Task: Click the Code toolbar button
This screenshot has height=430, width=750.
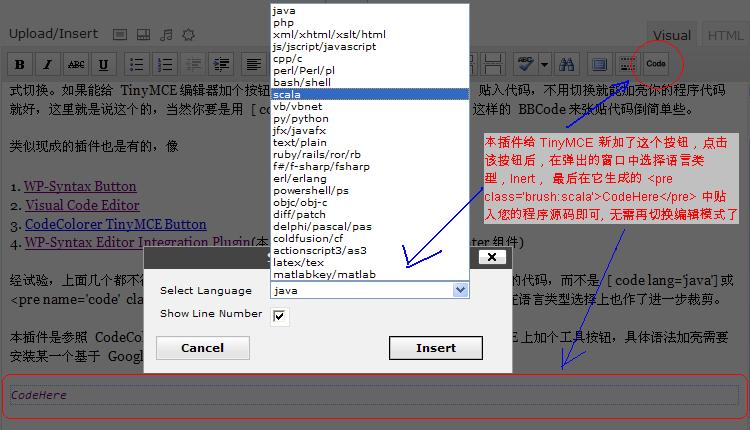Action: coord(656,64)
